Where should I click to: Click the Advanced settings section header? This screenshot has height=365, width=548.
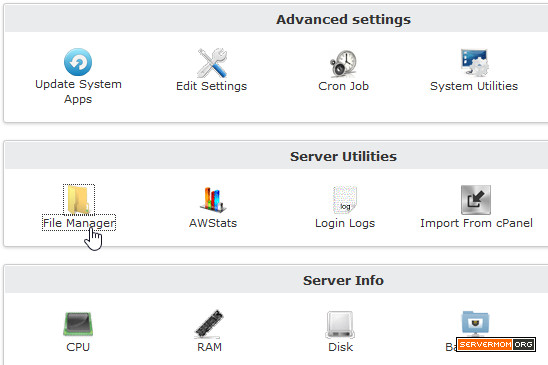[x=343, y=20]
